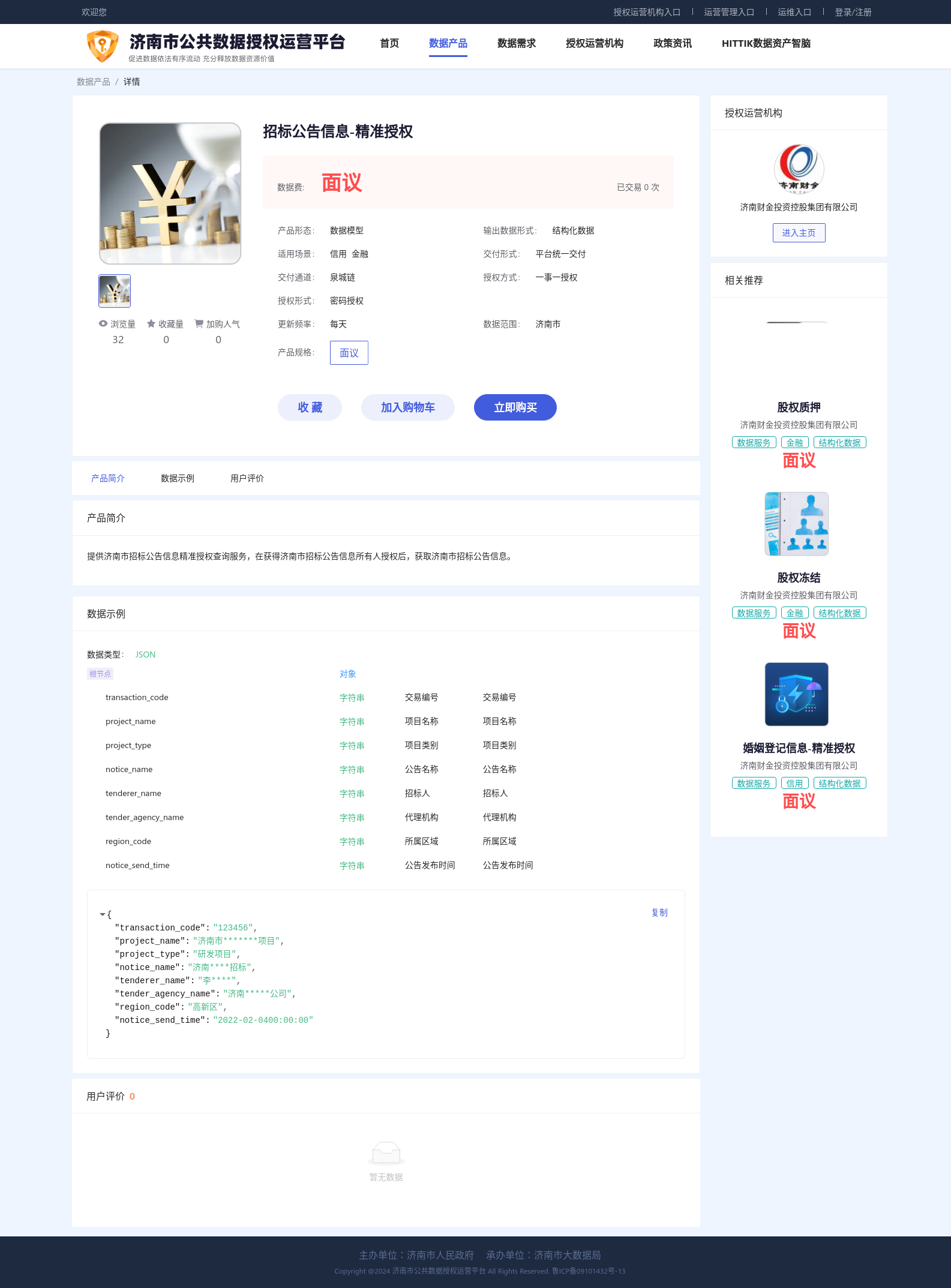Open the 授权运营机构 nav item

coord(595,43)
